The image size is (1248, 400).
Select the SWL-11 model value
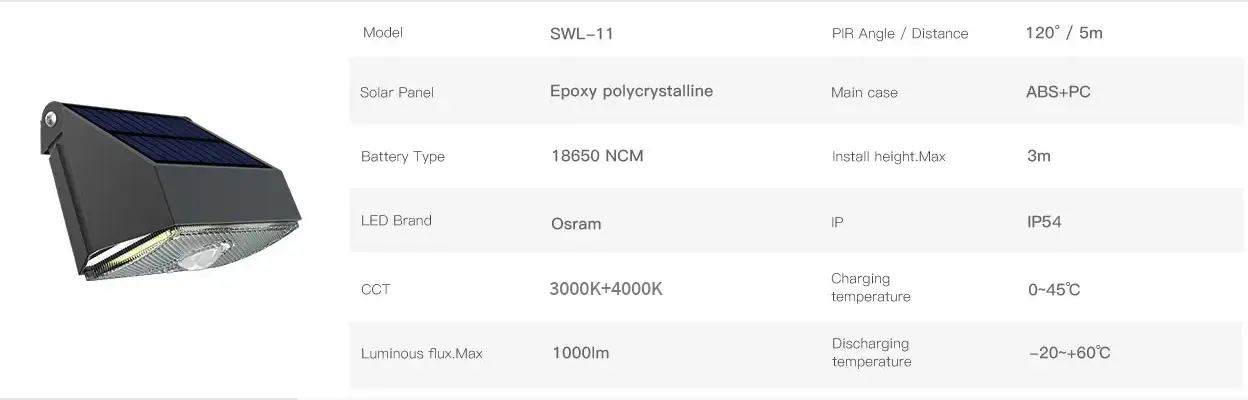tap(582, 33)
